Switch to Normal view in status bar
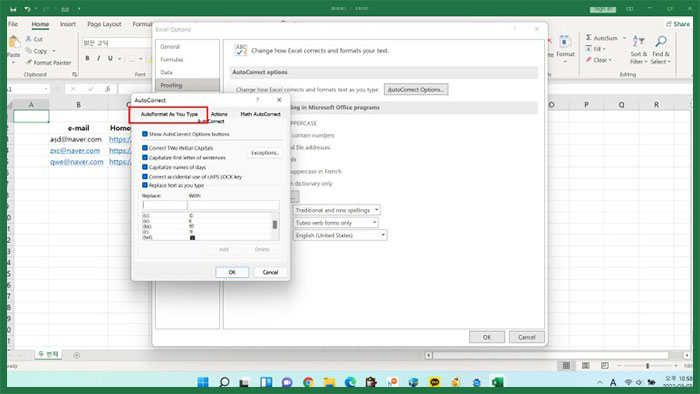Viewport: 700px width, 394px height. pyautogui.click(x=566, y=365)
